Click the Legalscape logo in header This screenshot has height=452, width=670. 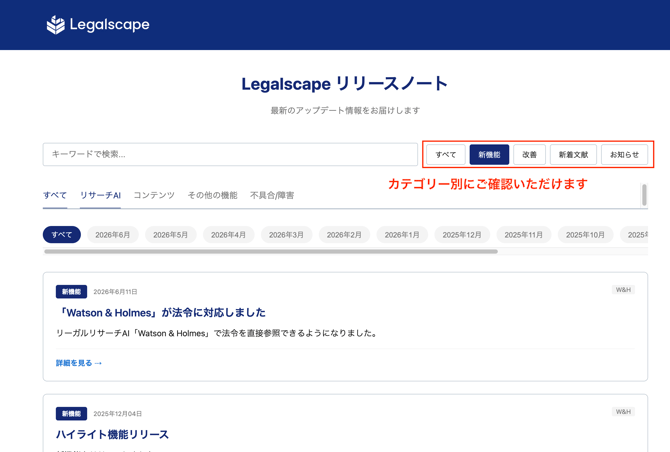98,25
